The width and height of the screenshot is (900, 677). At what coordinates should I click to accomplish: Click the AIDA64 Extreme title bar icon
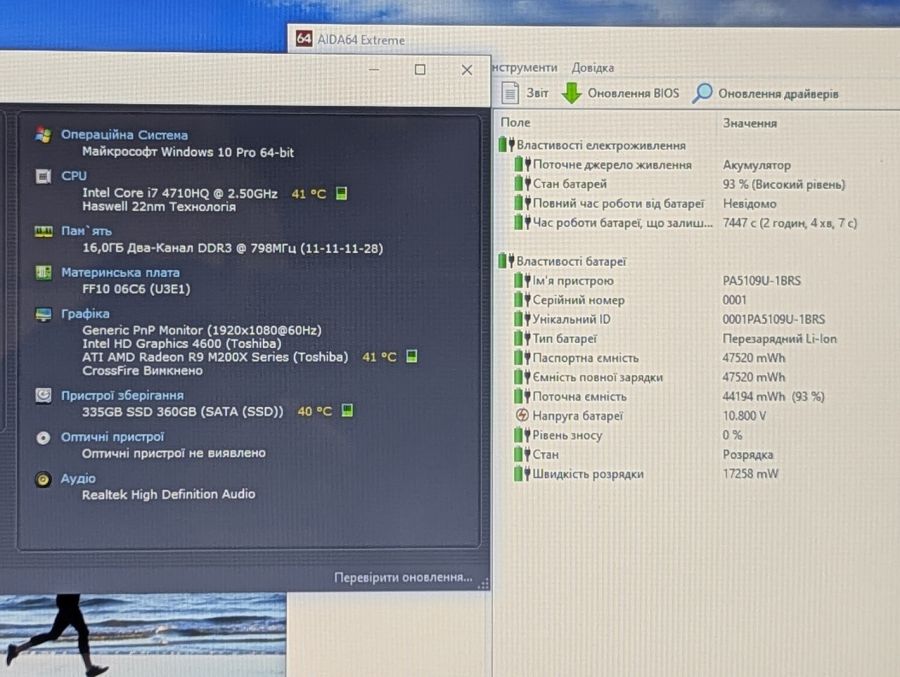304,38
